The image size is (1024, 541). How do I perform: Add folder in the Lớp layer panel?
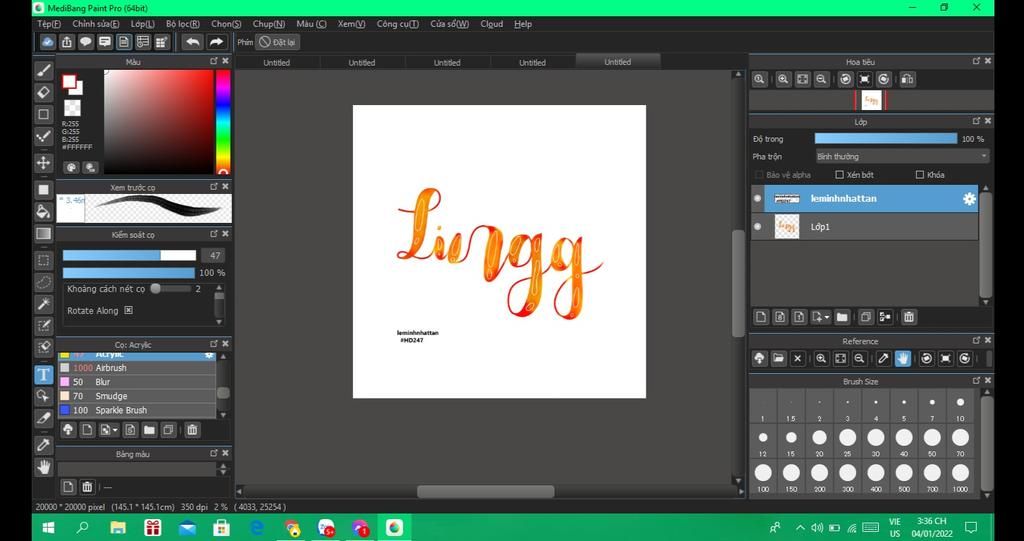(x=842, y=317)
